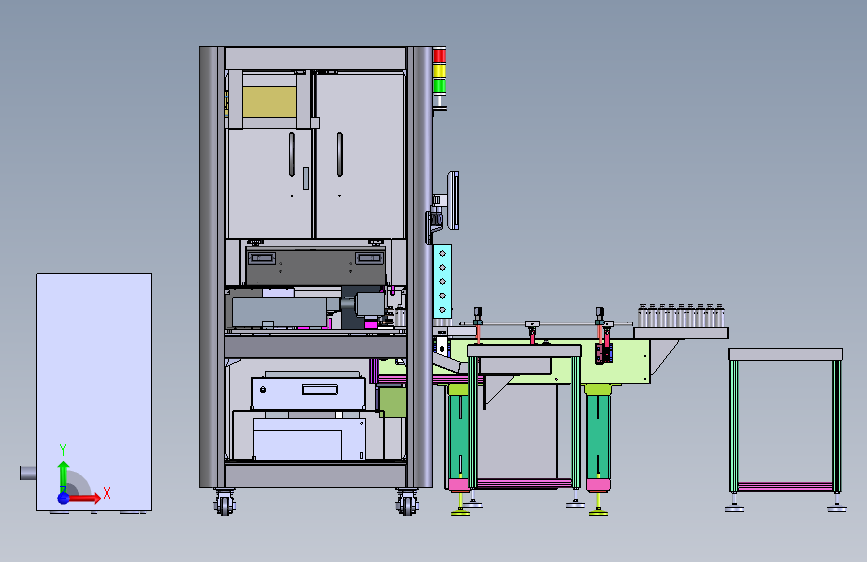Select the right caster wheel of the main cabinet
The height and width of the screenshot is (562, 867).
click(x=407, y=503)
